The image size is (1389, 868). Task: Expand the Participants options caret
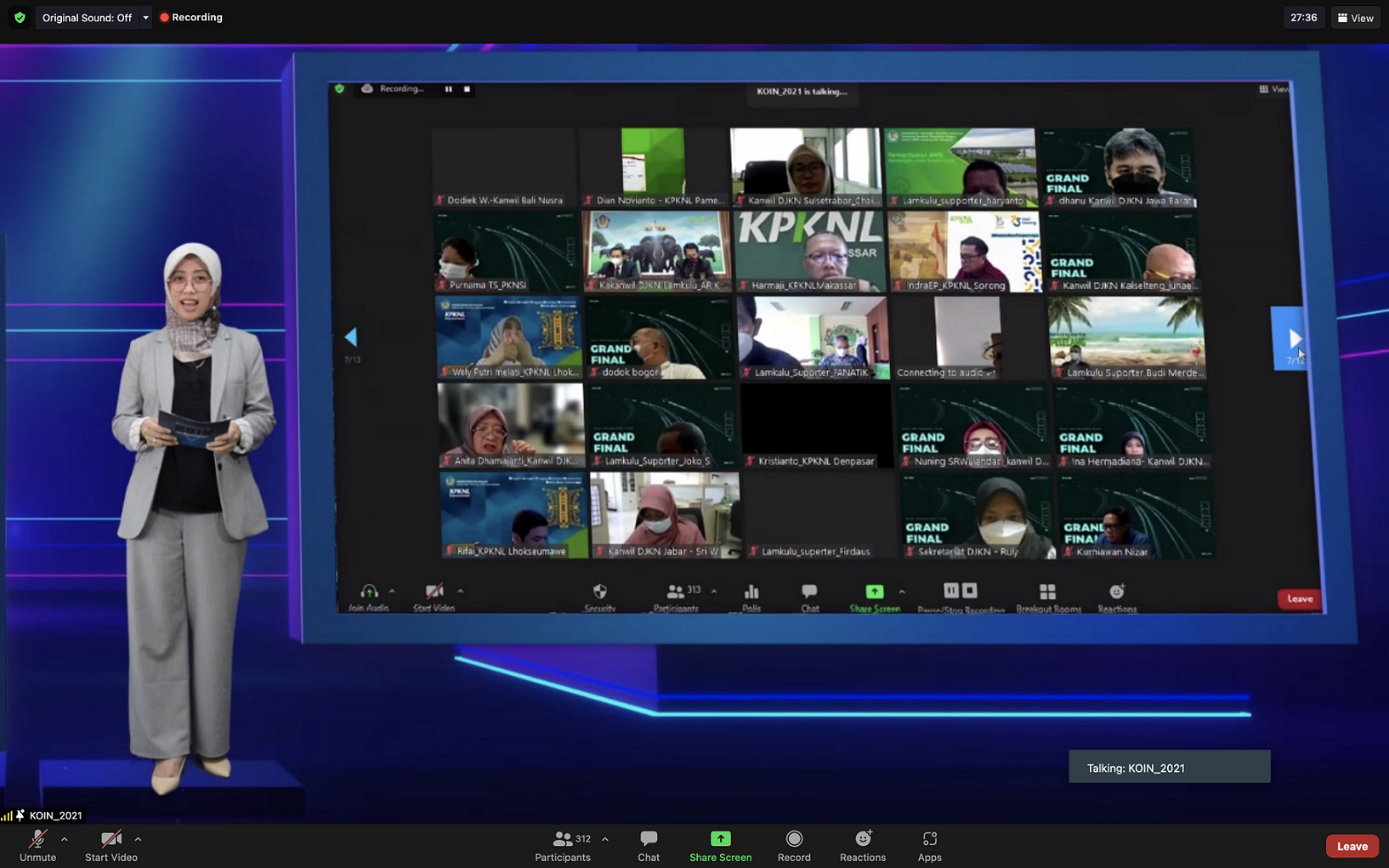pyautogui.click(x=605, y=839)
